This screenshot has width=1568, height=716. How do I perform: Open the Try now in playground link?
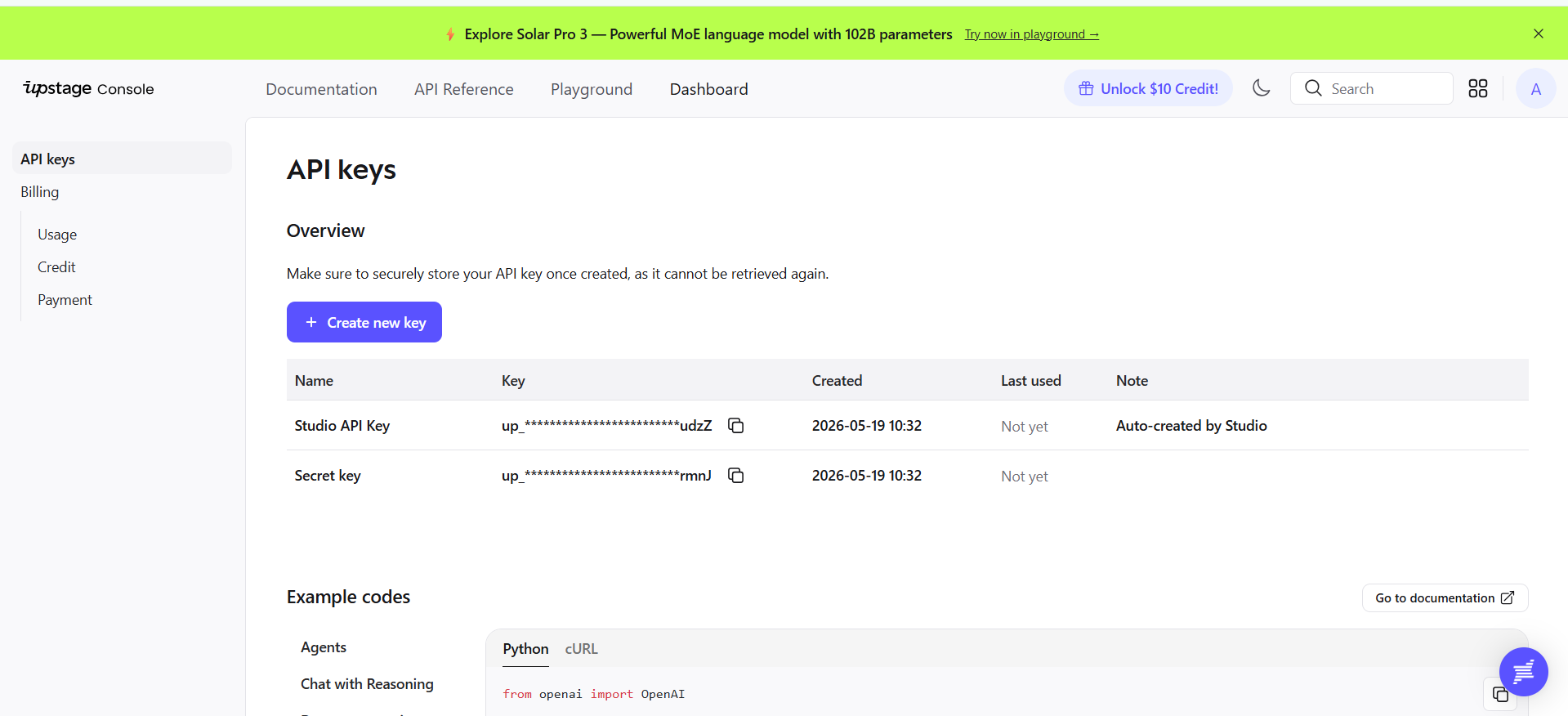click(1031, 34)
